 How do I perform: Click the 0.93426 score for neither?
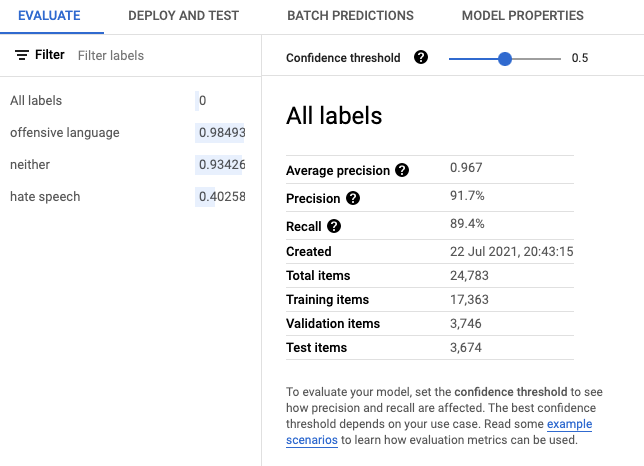tap(221, 165)
